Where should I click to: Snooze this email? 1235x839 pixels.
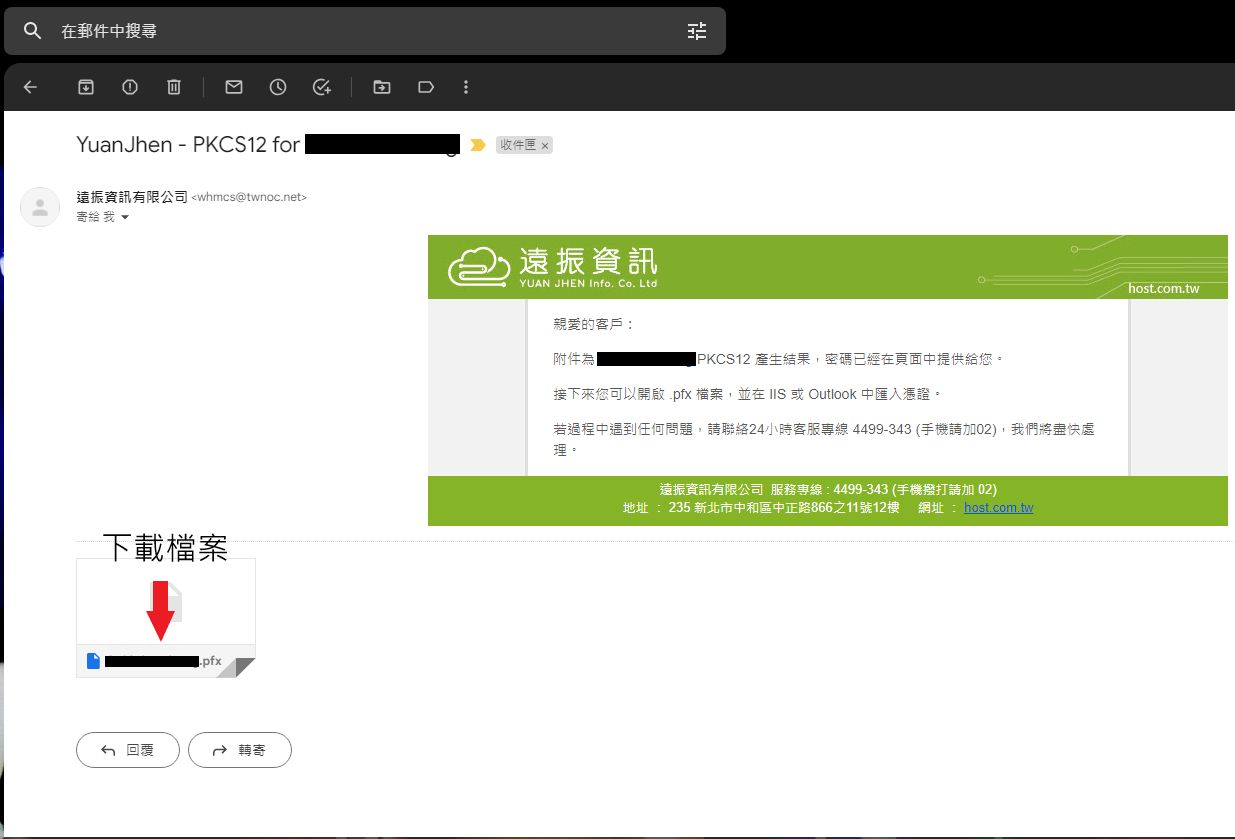(277, 87)
